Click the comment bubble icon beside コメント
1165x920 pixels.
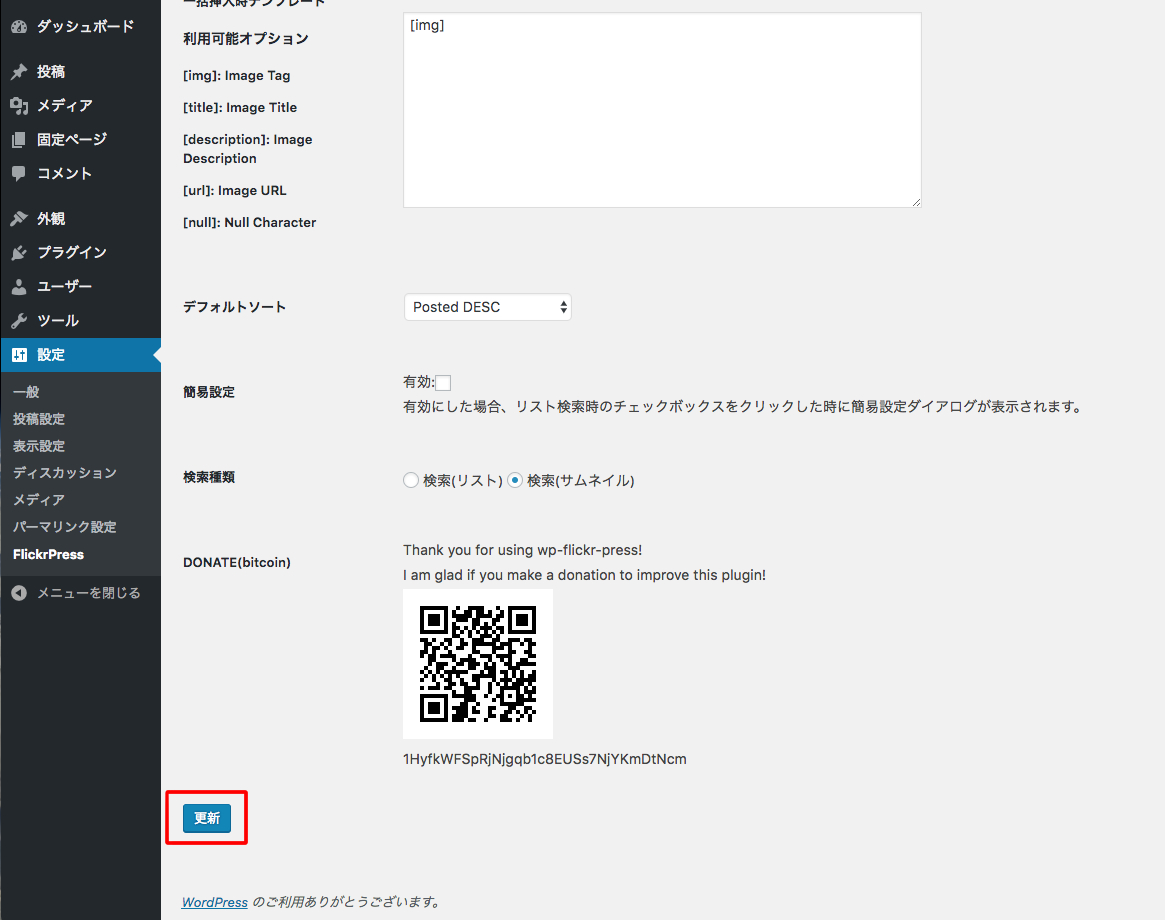(x=19, y=174)
